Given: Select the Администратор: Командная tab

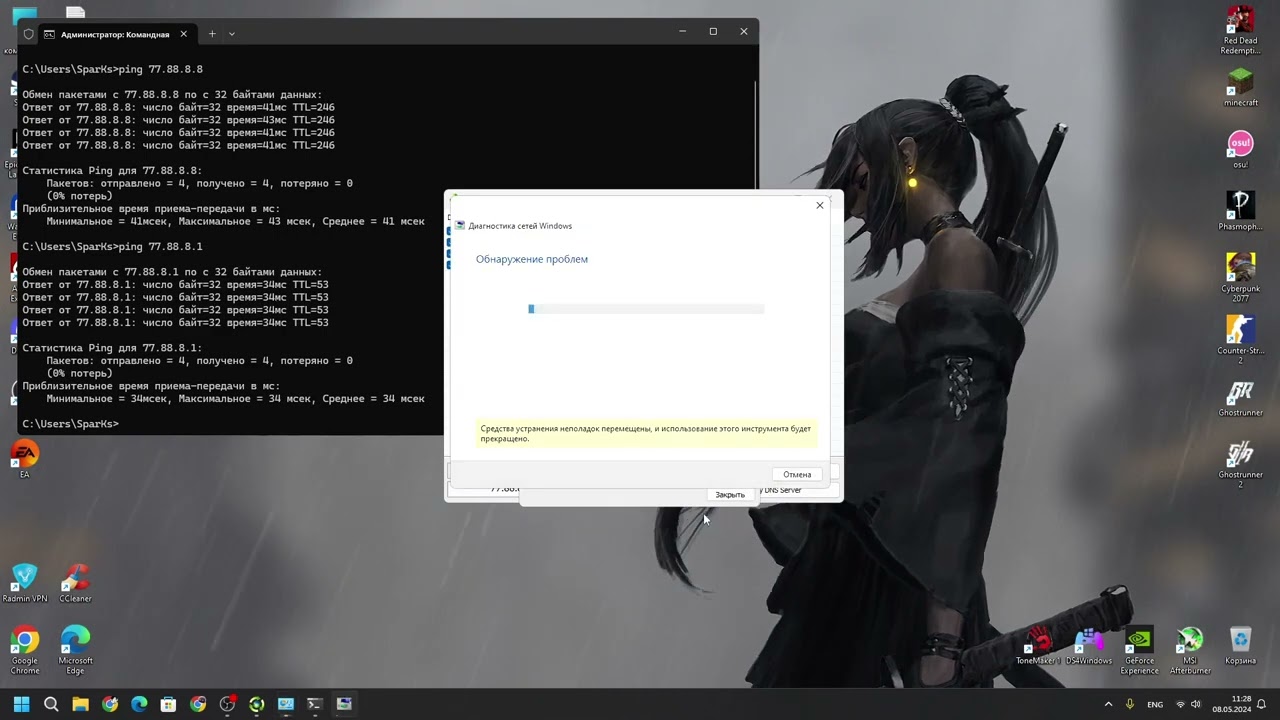Looking at the screenshot, I should tap(115, 34).
